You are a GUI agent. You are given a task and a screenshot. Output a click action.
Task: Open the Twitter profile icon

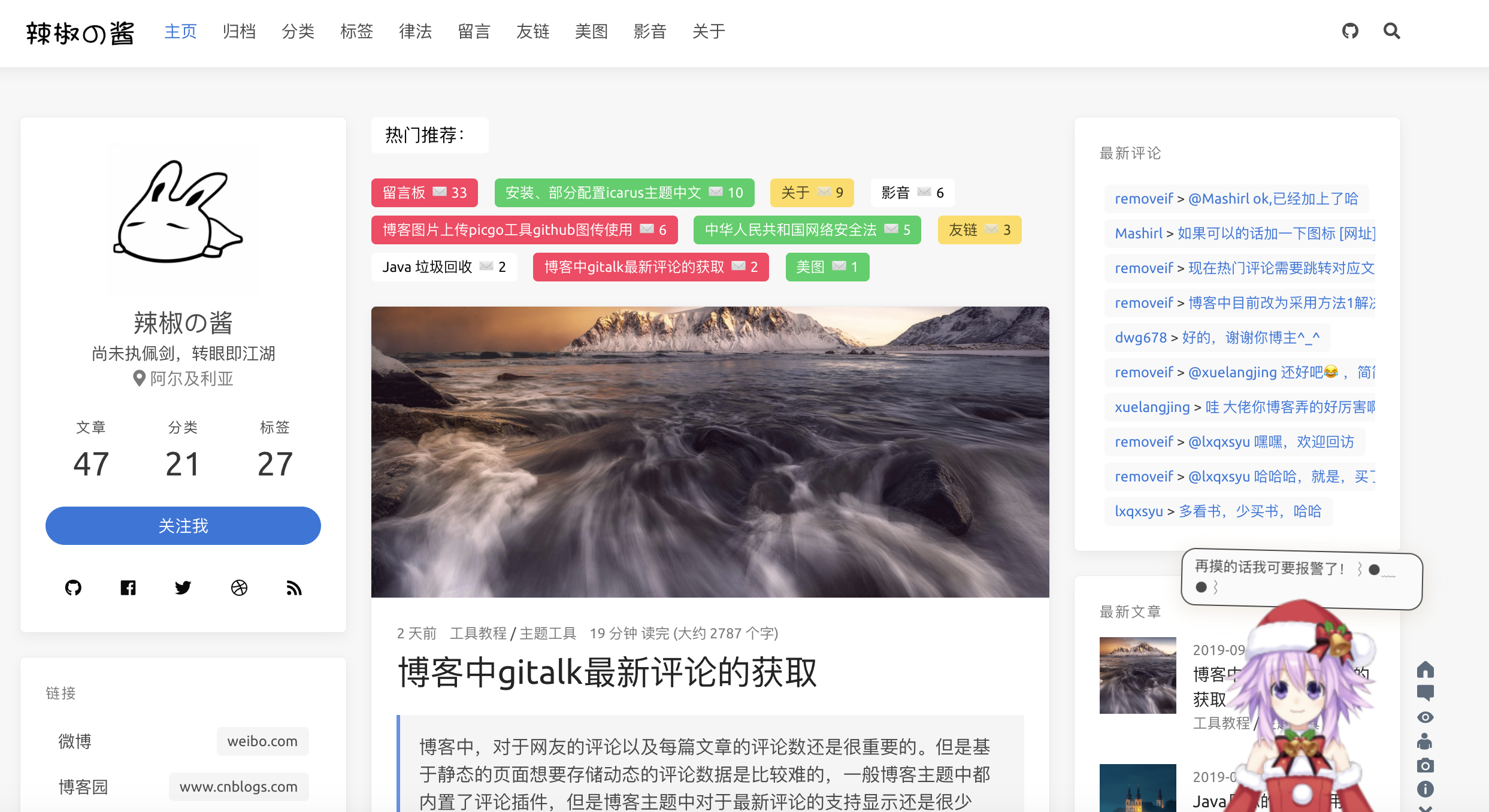tap(183, 588)
